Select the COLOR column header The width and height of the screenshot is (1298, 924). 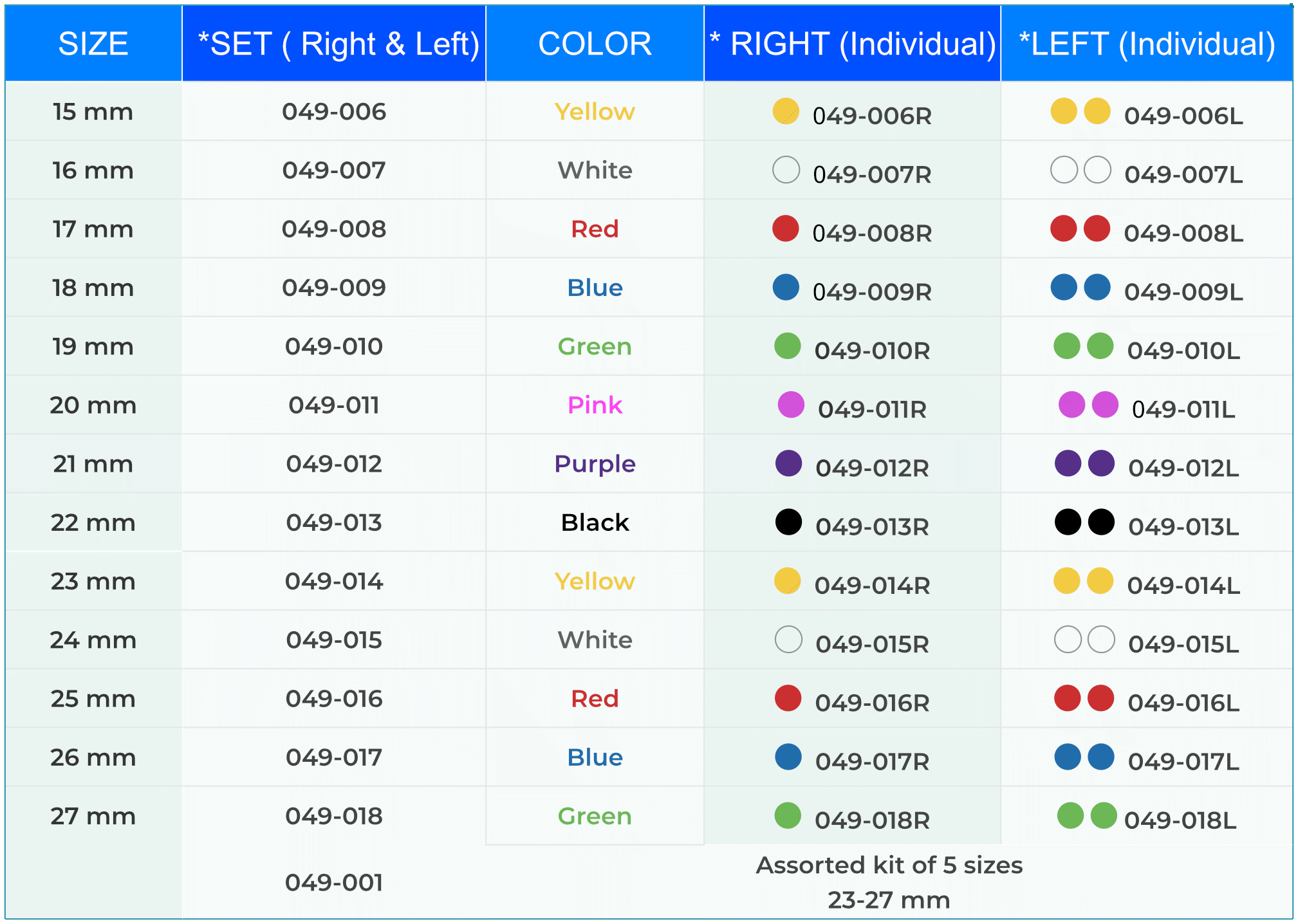pos(595,44)
